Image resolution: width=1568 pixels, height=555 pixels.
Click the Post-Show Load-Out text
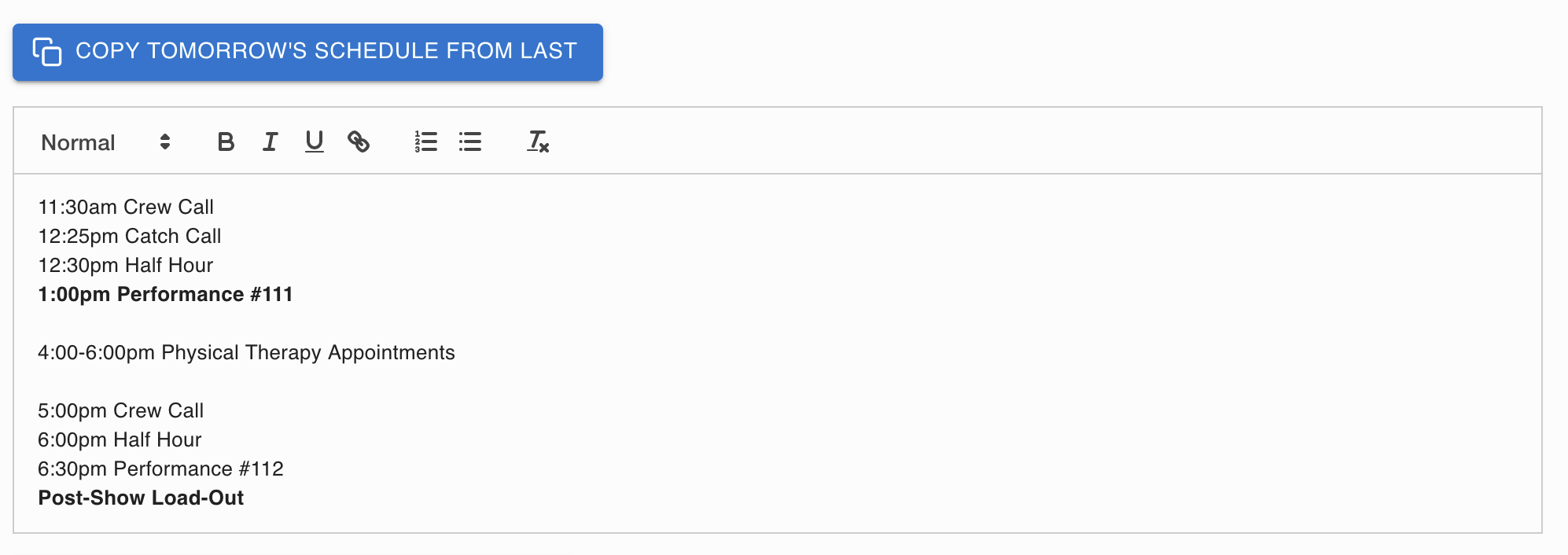tap(141, 498)
